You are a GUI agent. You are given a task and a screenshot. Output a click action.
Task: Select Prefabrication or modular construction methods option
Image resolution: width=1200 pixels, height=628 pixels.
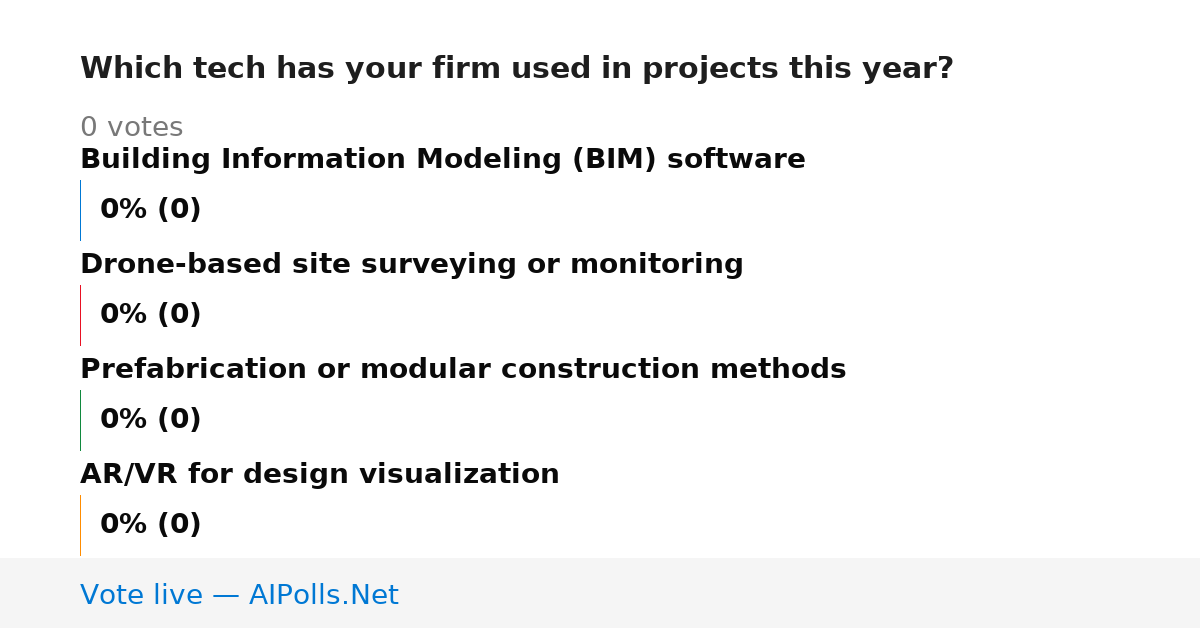pyautogui.click(x=463, y=370)
